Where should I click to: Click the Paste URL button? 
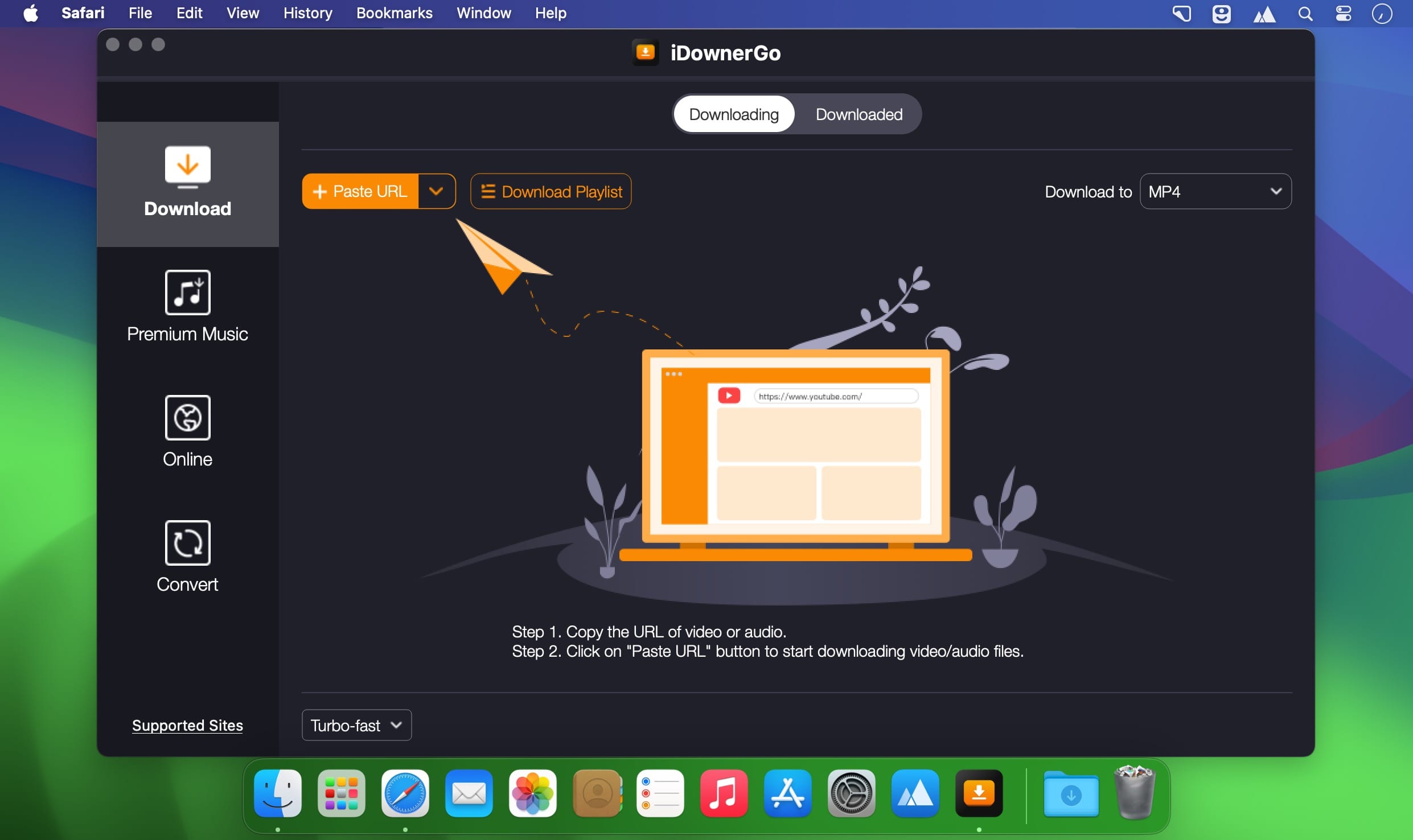pyautogui.click(x=361, y=191)
